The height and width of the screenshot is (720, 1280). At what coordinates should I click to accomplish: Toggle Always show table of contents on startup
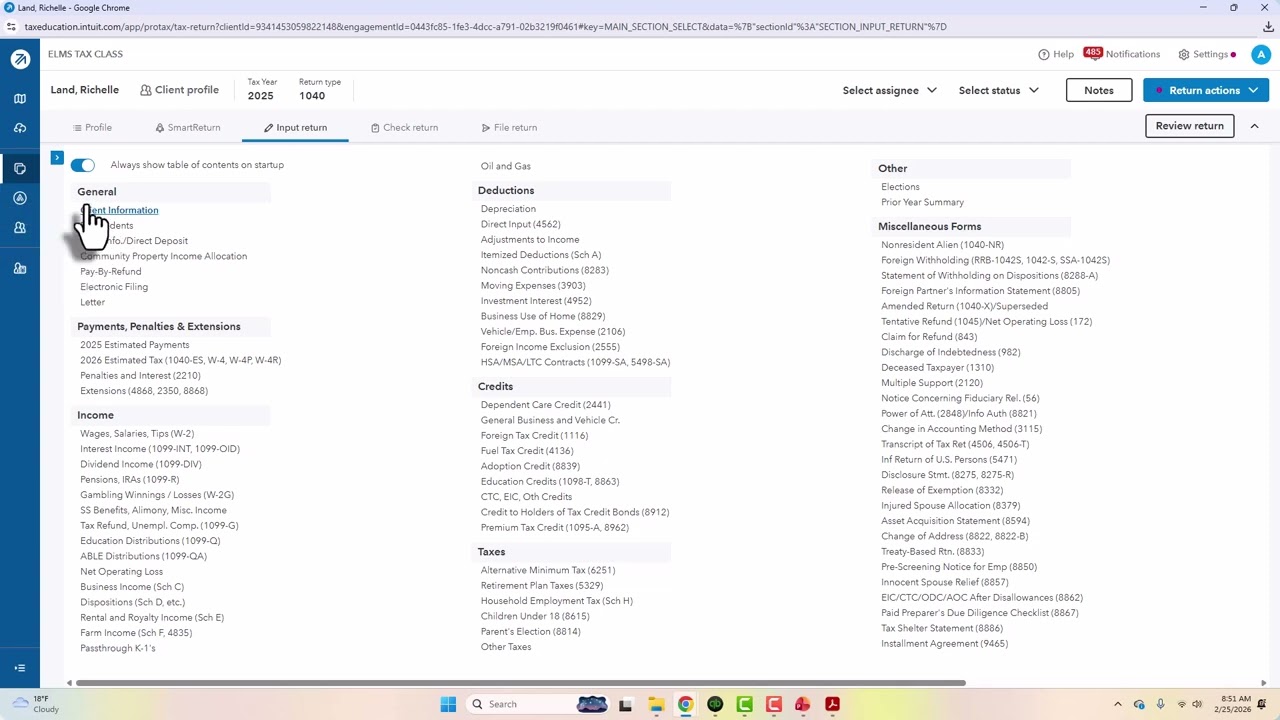[83, 165]
